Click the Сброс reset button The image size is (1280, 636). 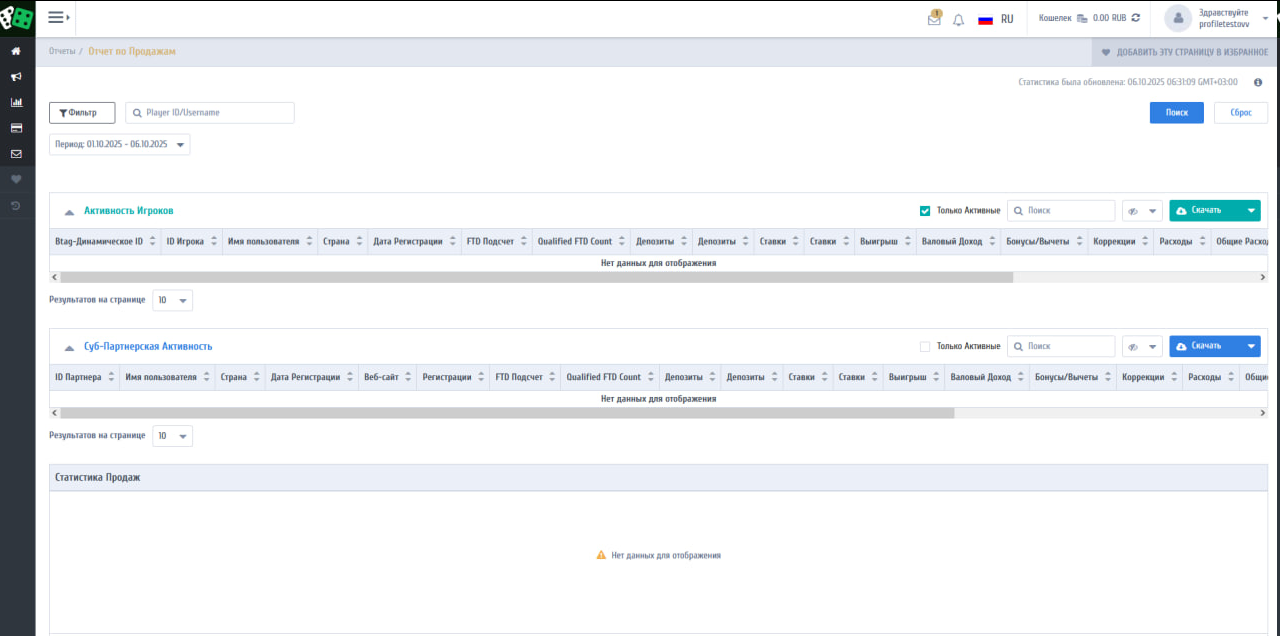pyautogui.click(x=1240, y=113)
